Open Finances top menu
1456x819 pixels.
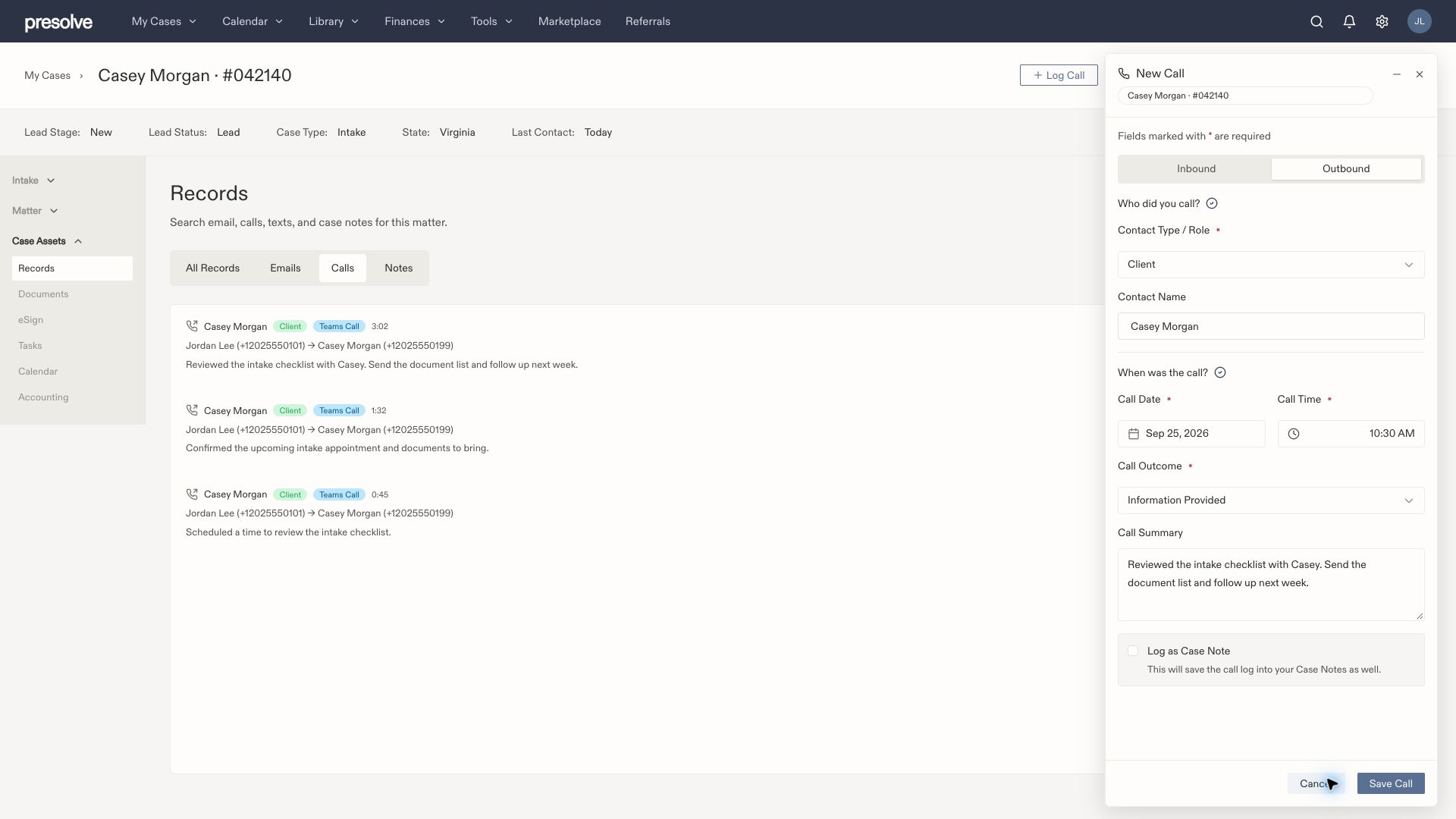pos(415,21)
